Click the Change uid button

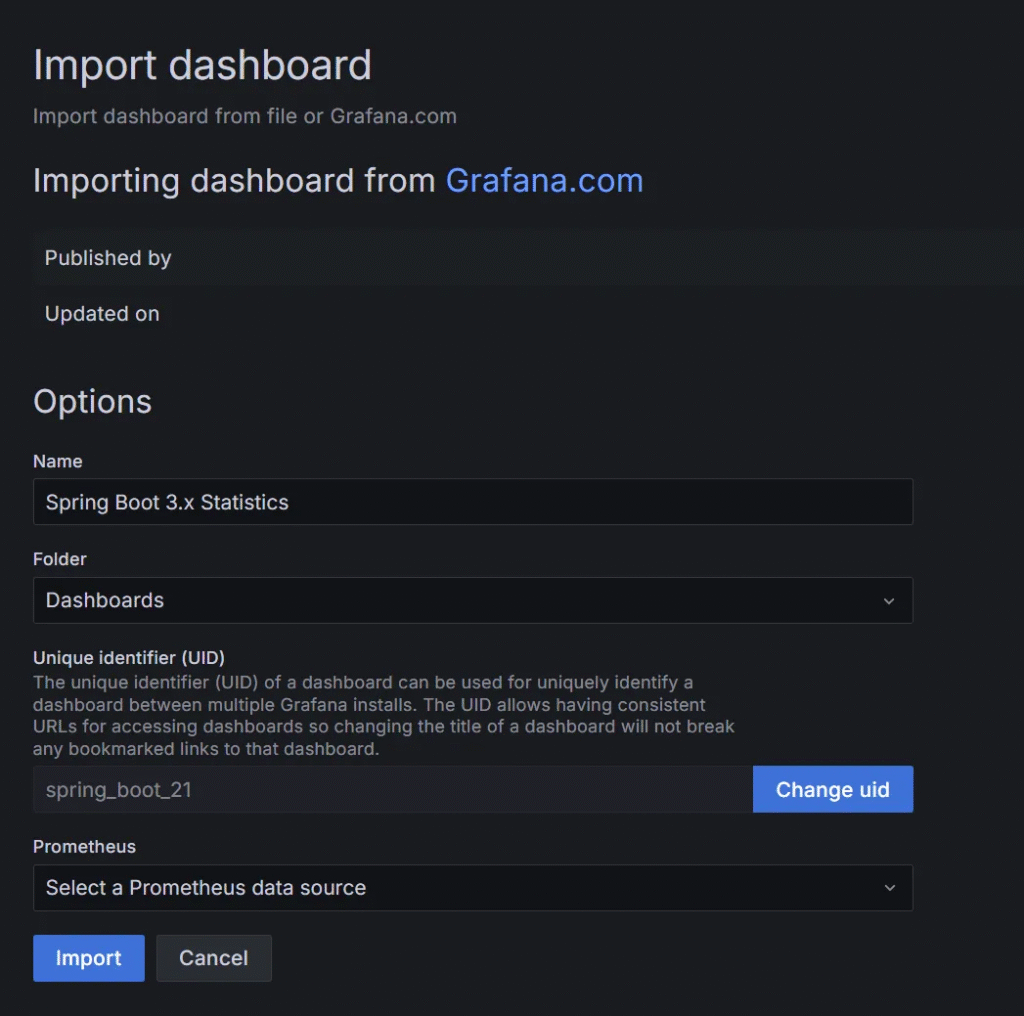click(833, 789)
